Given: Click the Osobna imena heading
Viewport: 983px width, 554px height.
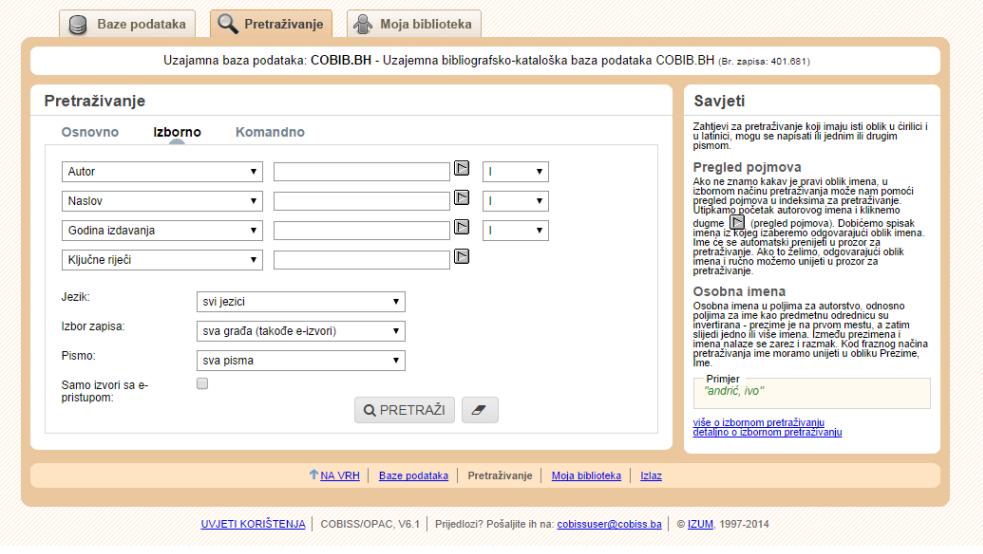Looking at the screenshot, I should (739, 291).
